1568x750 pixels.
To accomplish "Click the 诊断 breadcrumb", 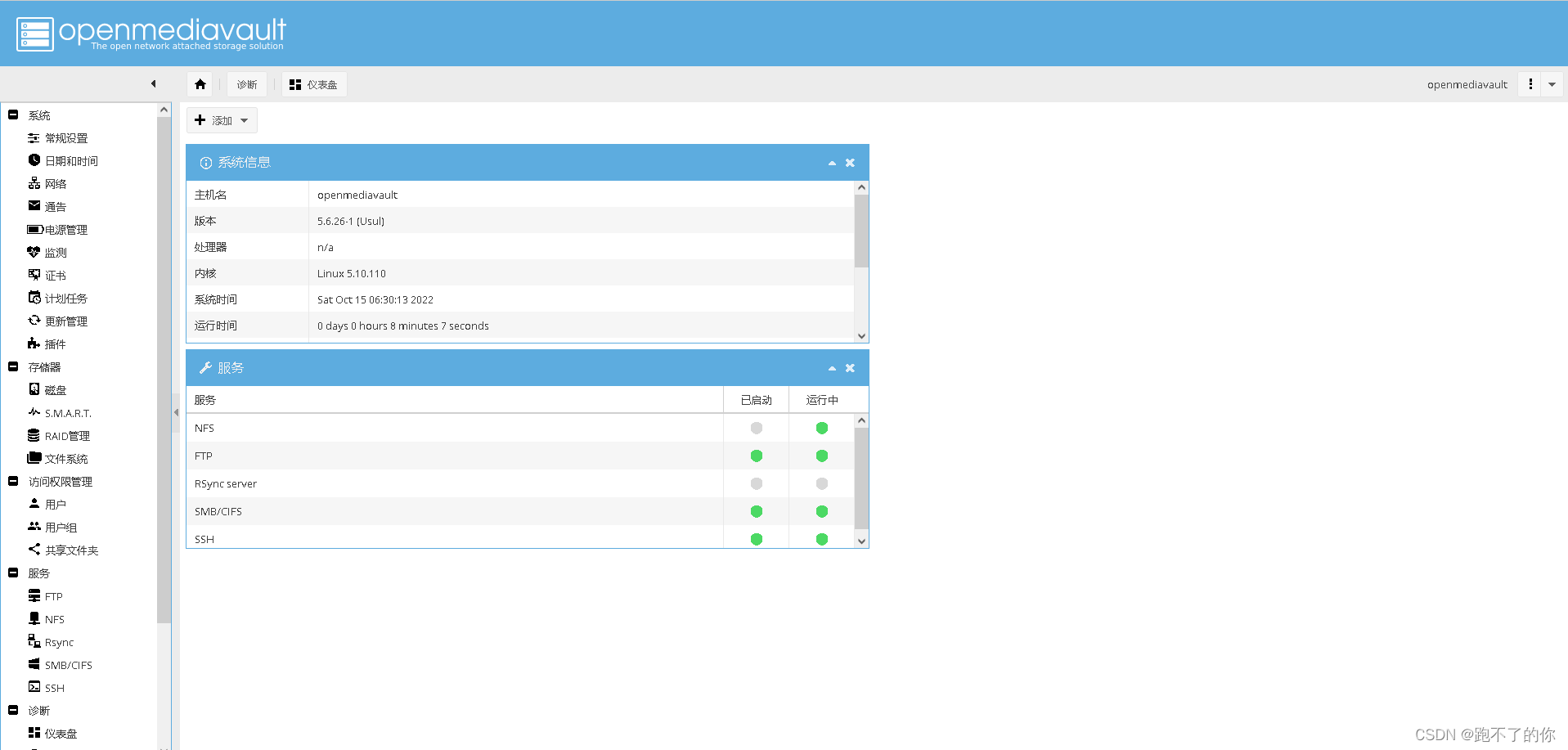I will pyautogui.click(x=247, y=84).
